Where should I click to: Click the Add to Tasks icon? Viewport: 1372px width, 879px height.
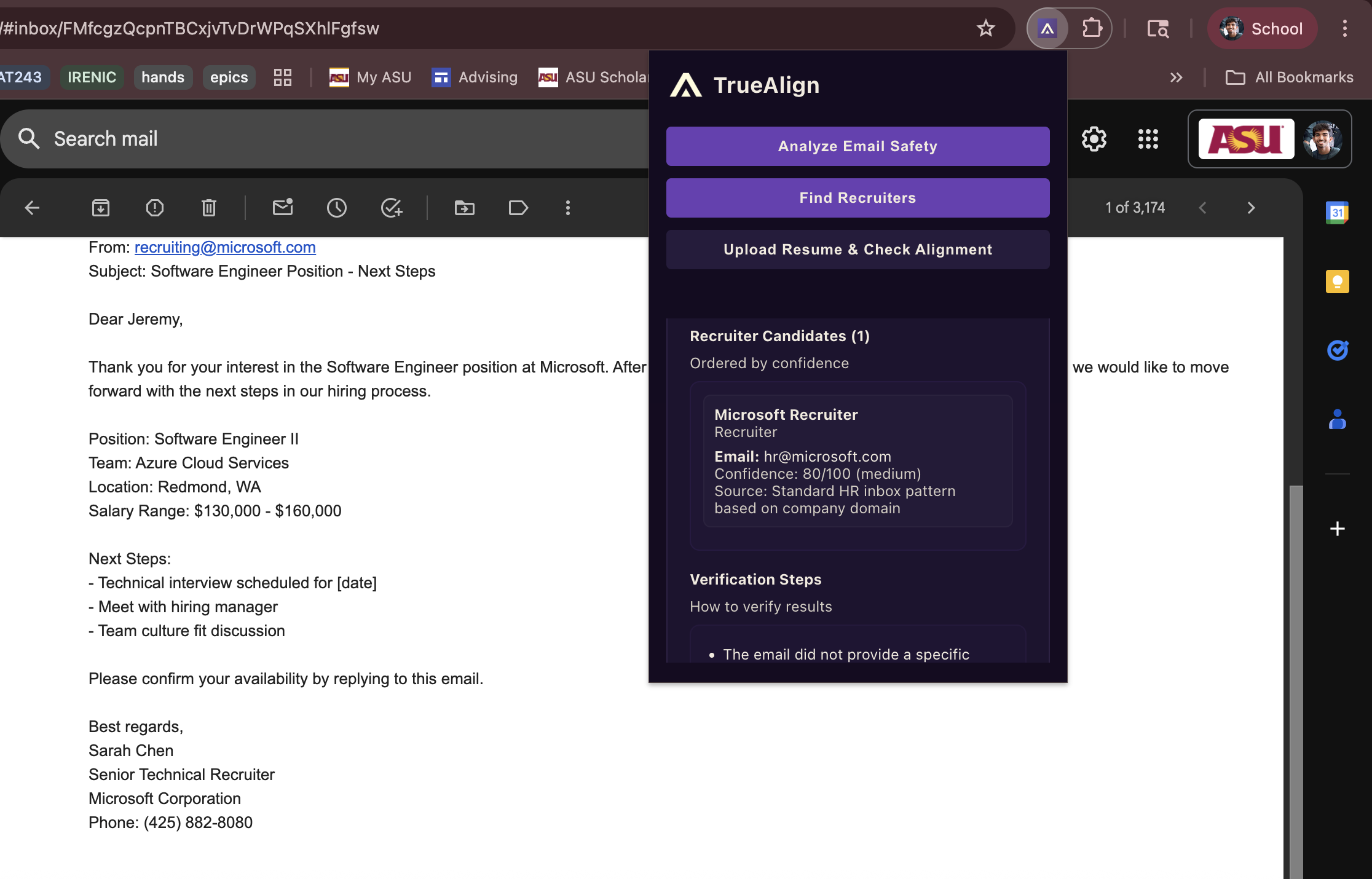[391, 208]
